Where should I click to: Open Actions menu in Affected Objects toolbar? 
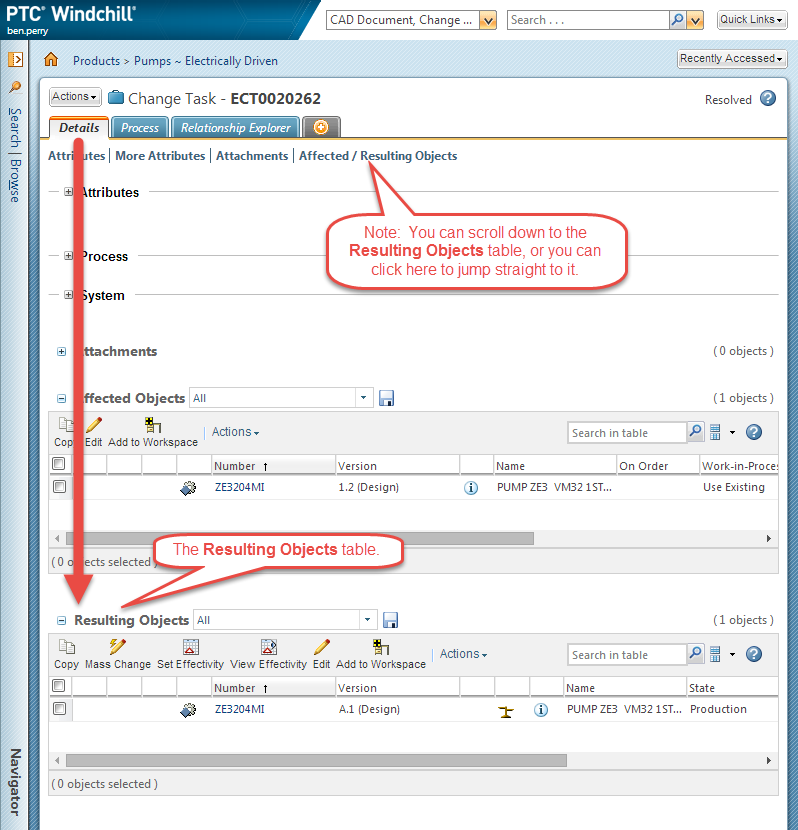tap(235, 432)
